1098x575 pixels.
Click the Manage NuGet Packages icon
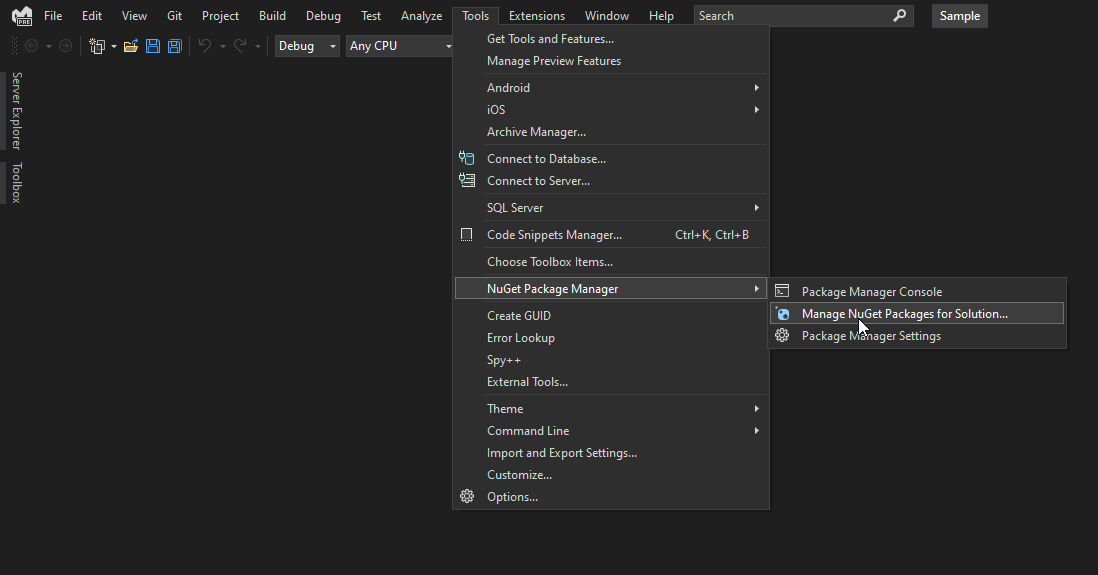pos(782,314)
